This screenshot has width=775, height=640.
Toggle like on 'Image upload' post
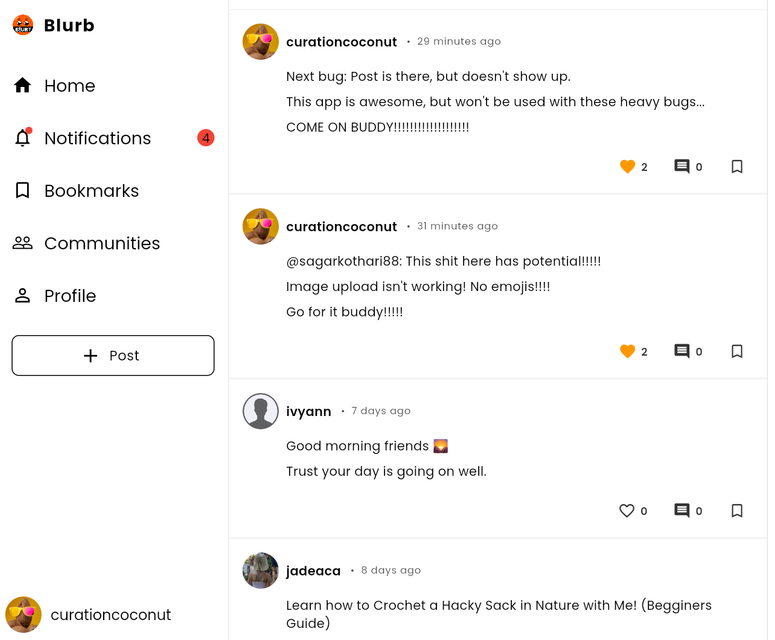pos(628,351)
